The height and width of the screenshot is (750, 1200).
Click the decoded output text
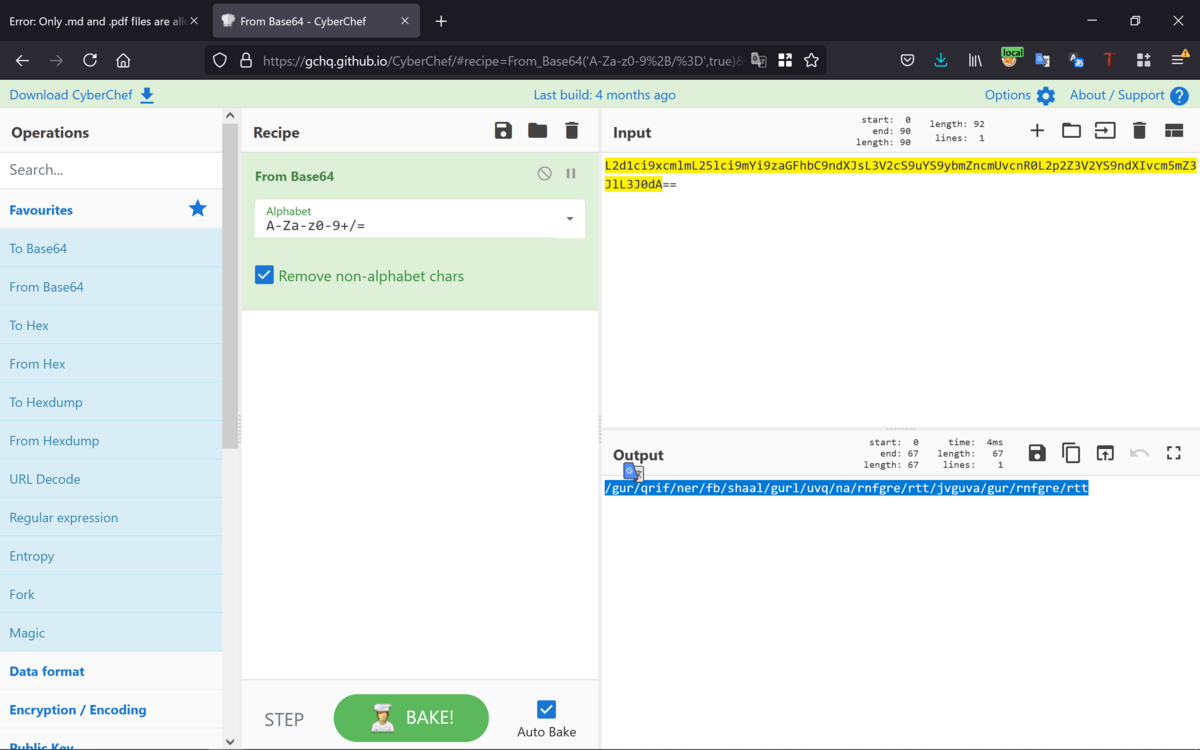point(846,488)
